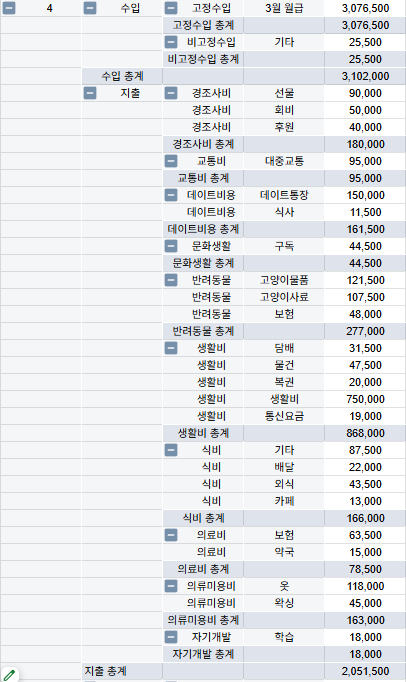Image resolution: width=406 pixels, height=682 pixels.
Task: Select the 복권 item cell
Action: click(x=284, y=382)
